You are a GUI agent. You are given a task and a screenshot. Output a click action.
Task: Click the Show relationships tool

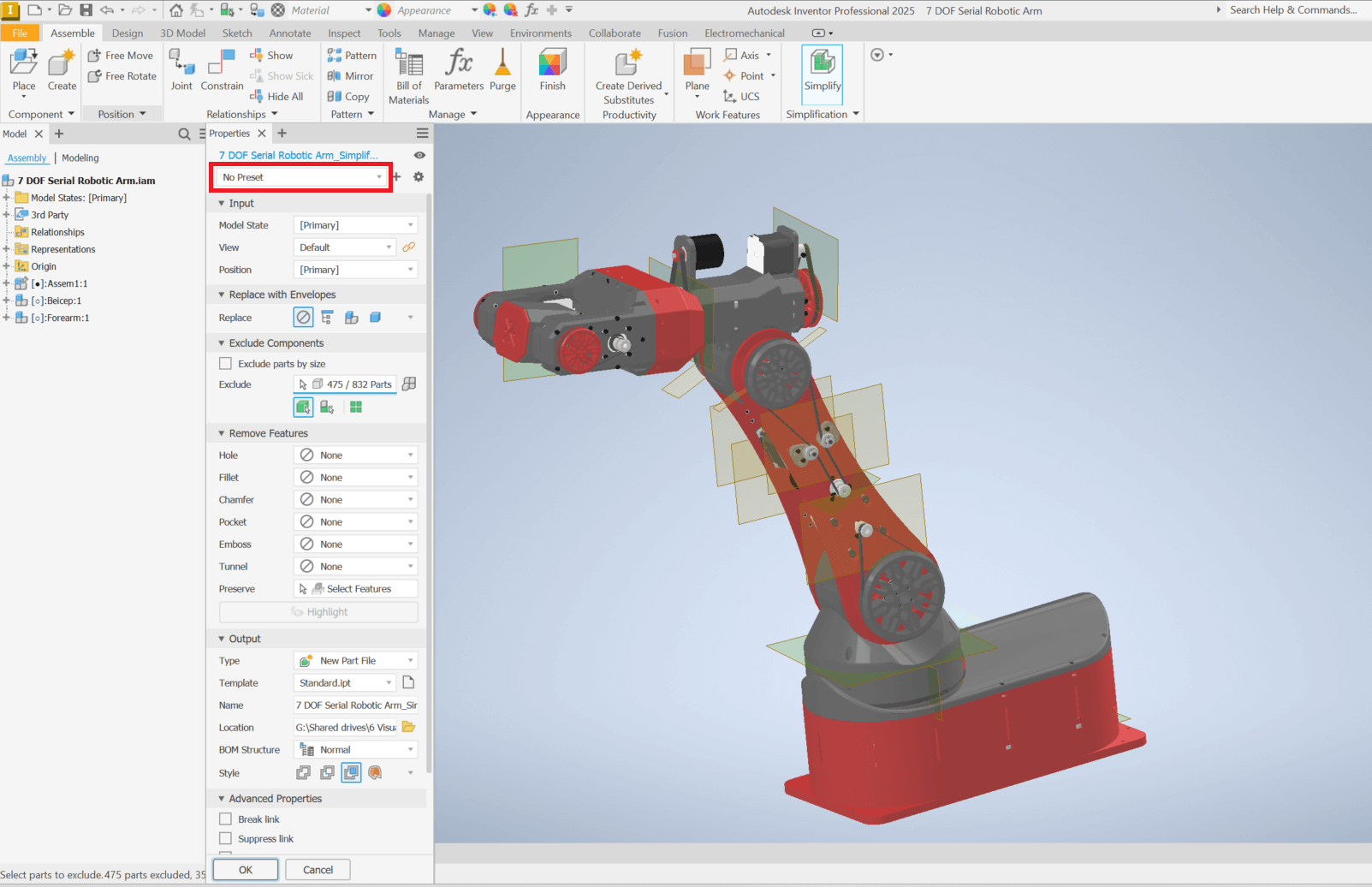coord(271,56)
